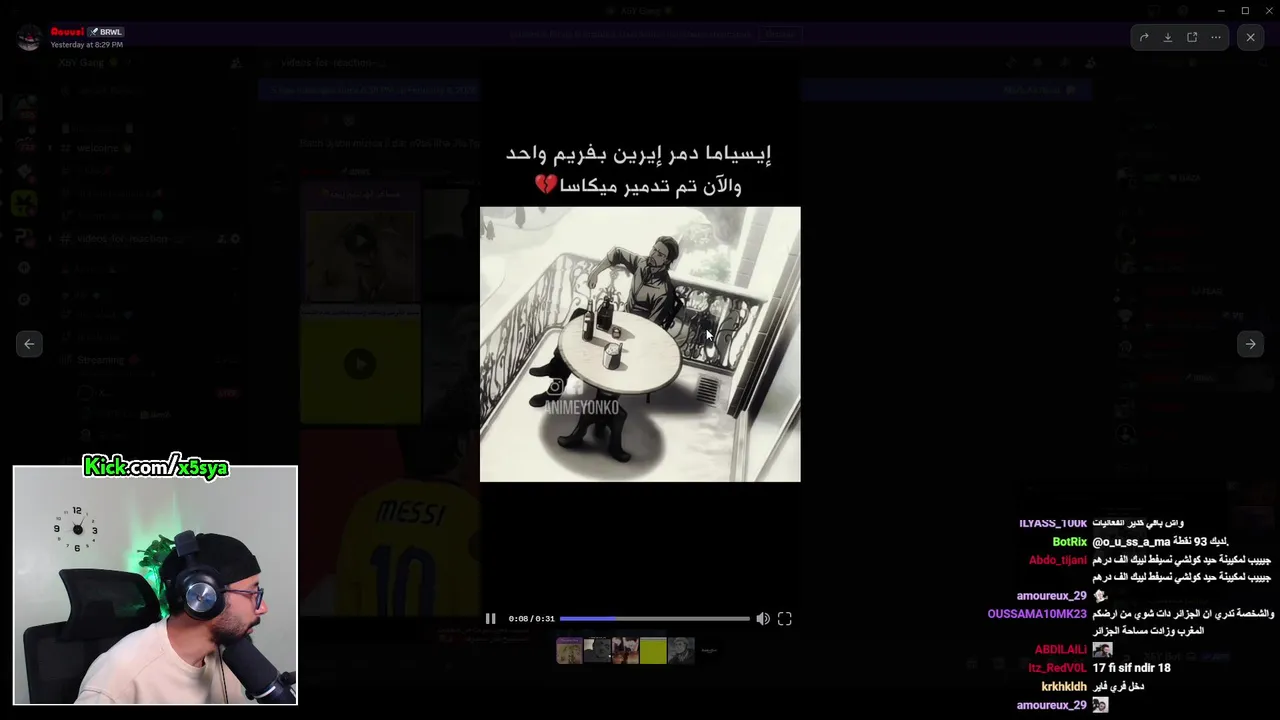Viewport: 1280px width, 720px height.
Task: Click the BRWL server tag badge
Action: point(106,32)
